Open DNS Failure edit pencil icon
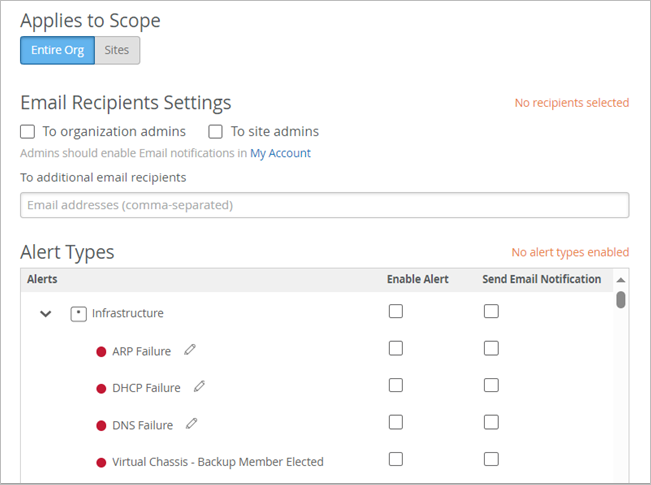The width and height of the screenshot is (651, 485). (191, 424)
